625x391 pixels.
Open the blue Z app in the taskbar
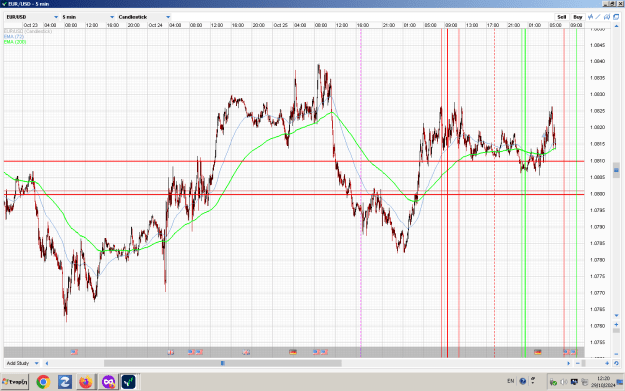click(65, 382)
